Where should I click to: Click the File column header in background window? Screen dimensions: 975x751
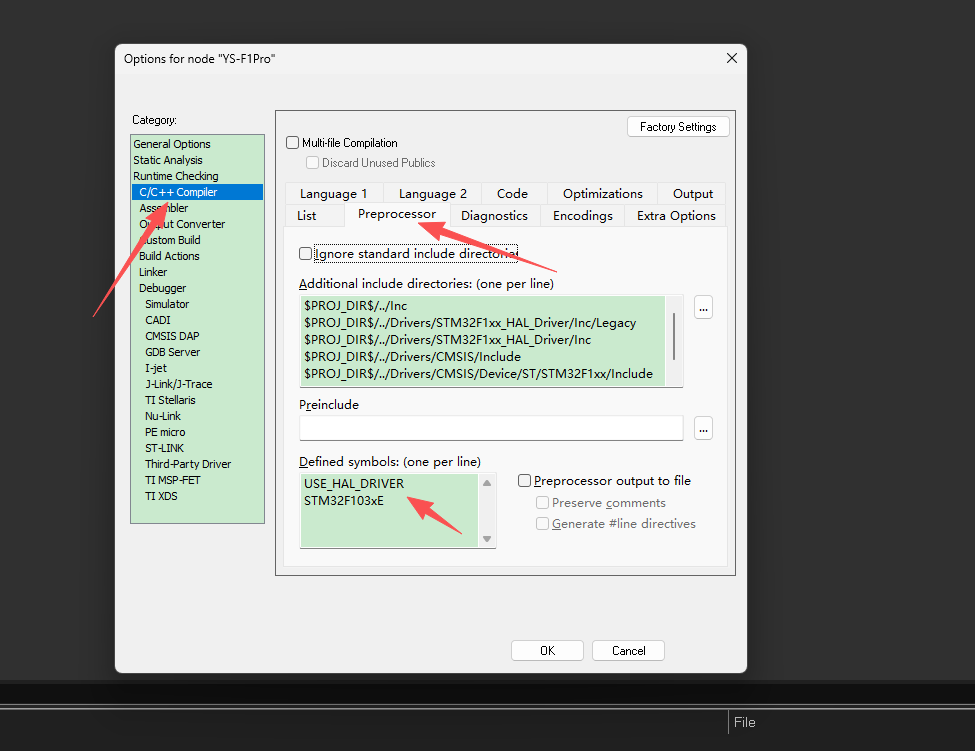(x=744, y=722)
